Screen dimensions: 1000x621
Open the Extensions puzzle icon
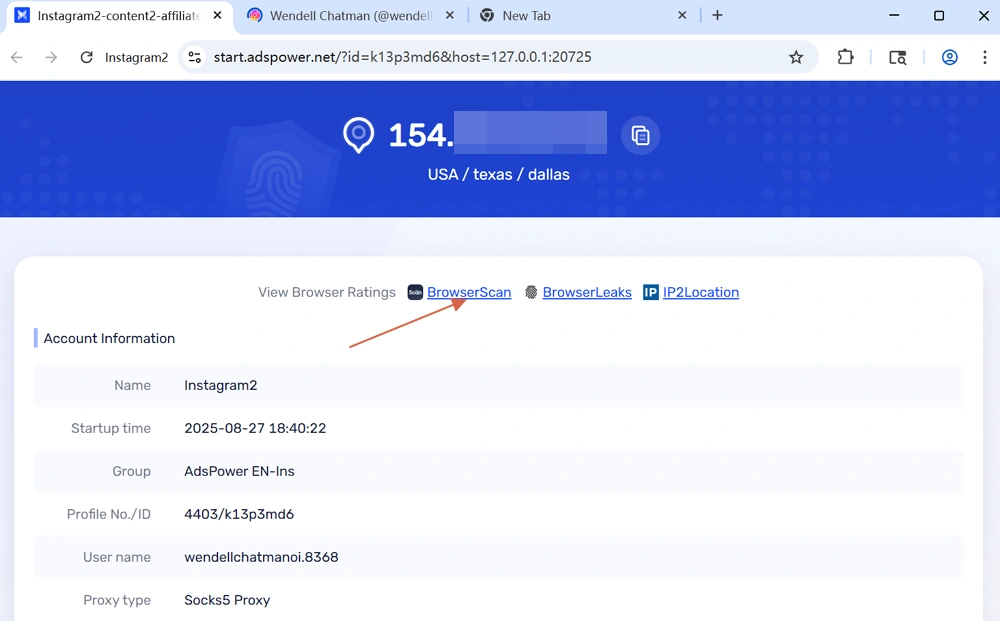[x=845, y=57]
